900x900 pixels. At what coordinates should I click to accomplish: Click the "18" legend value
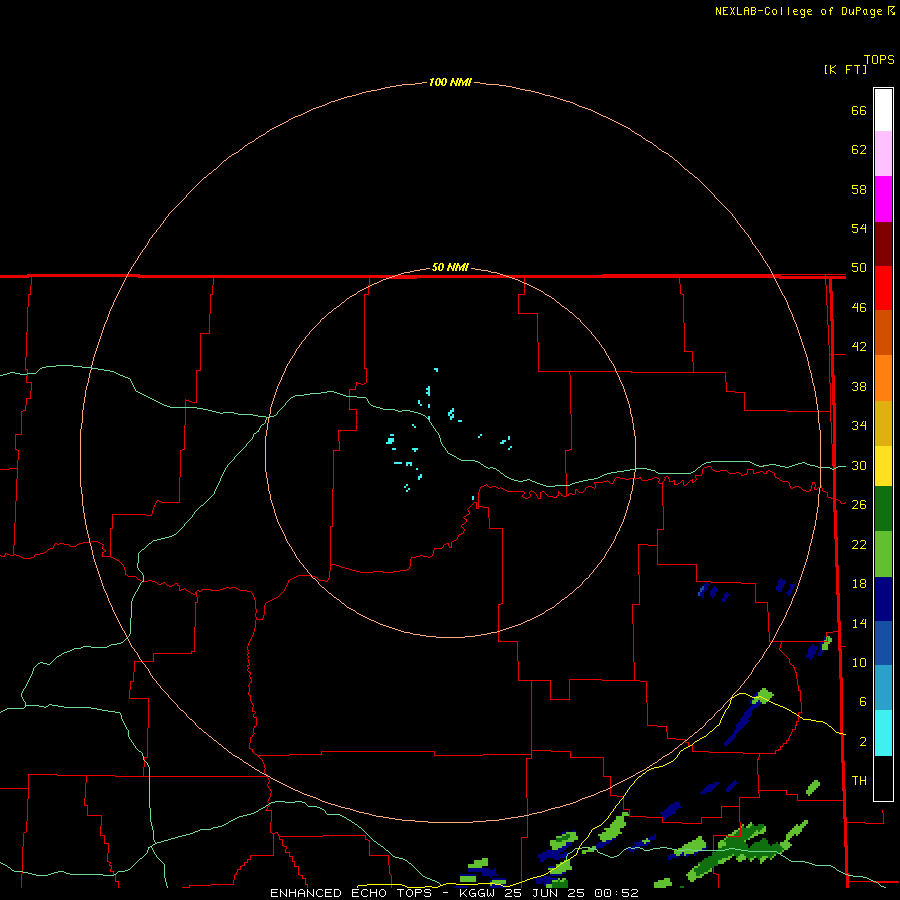(859, 584)
